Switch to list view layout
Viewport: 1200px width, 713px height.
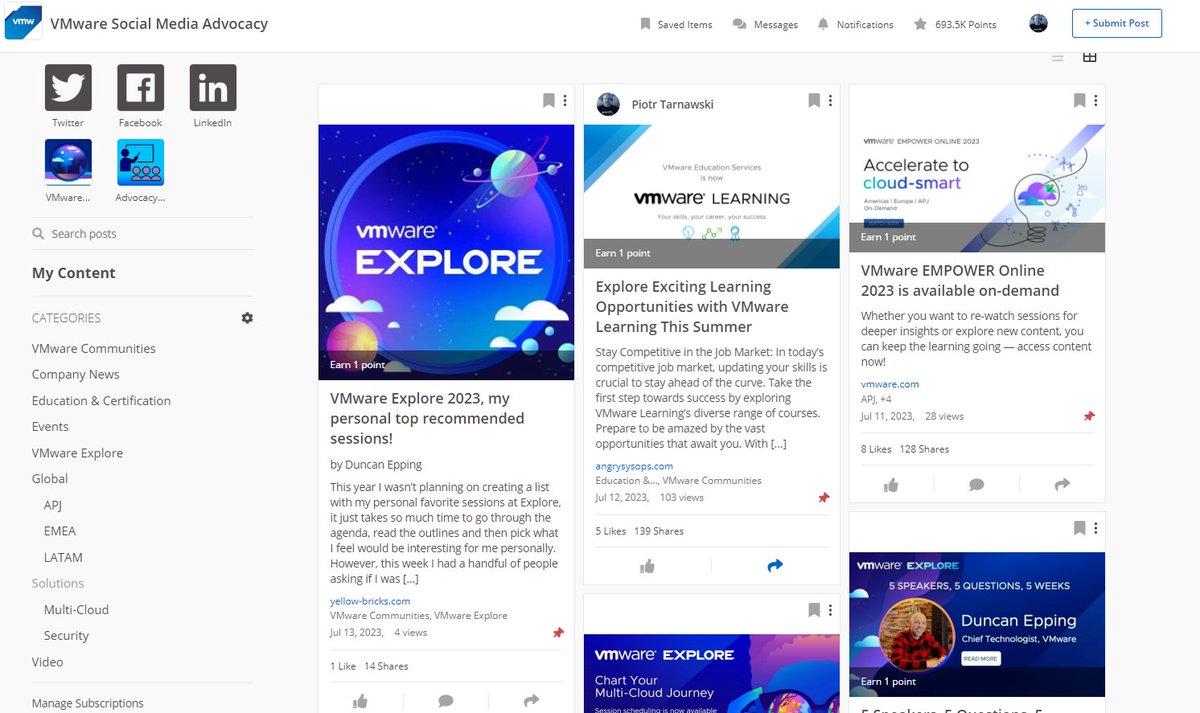(1057, 57)
